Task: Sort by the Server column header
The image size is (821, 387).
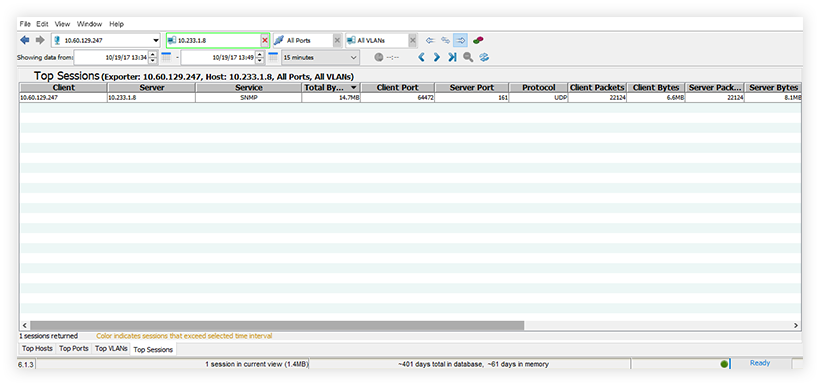Action: coord(152,88)
